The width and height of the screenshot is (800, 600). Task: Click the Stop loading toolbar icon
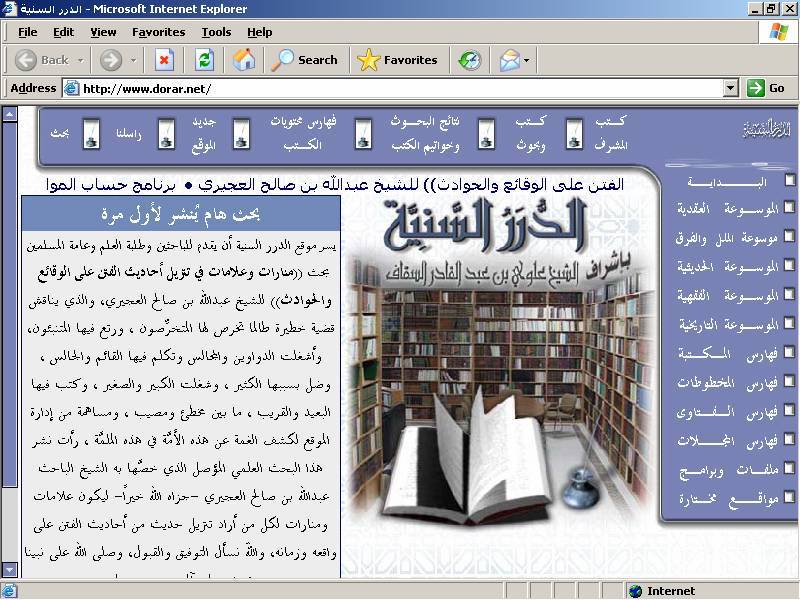[164, 60]
